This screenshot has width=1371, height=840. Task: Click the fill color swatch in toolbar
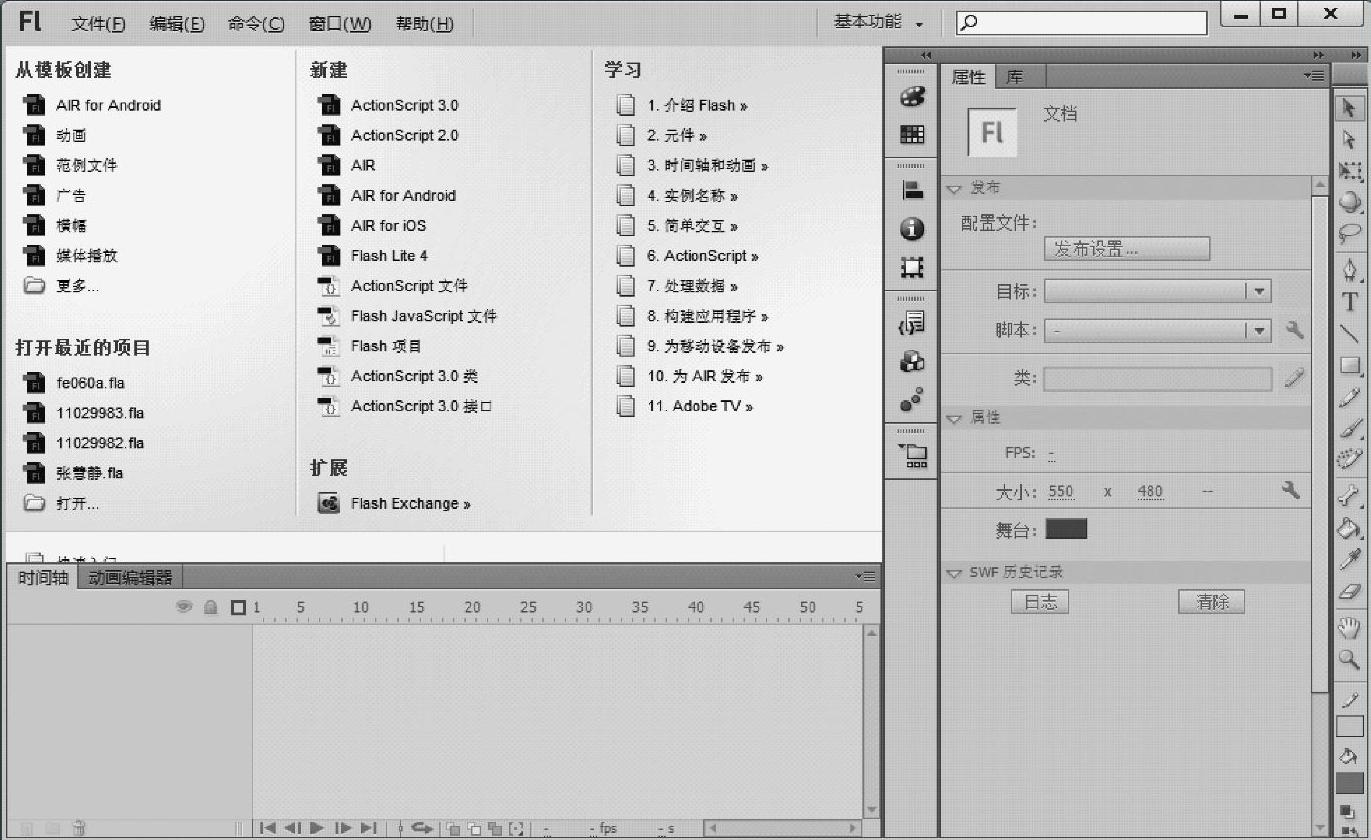click(x=1349, y=783)
